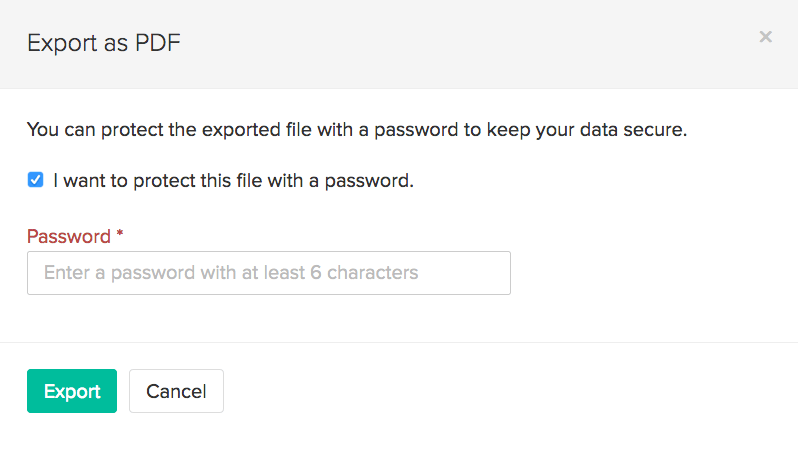The image size is (798, 458).
Task: Click the "I want to protect this file" label
Action: 233,181
